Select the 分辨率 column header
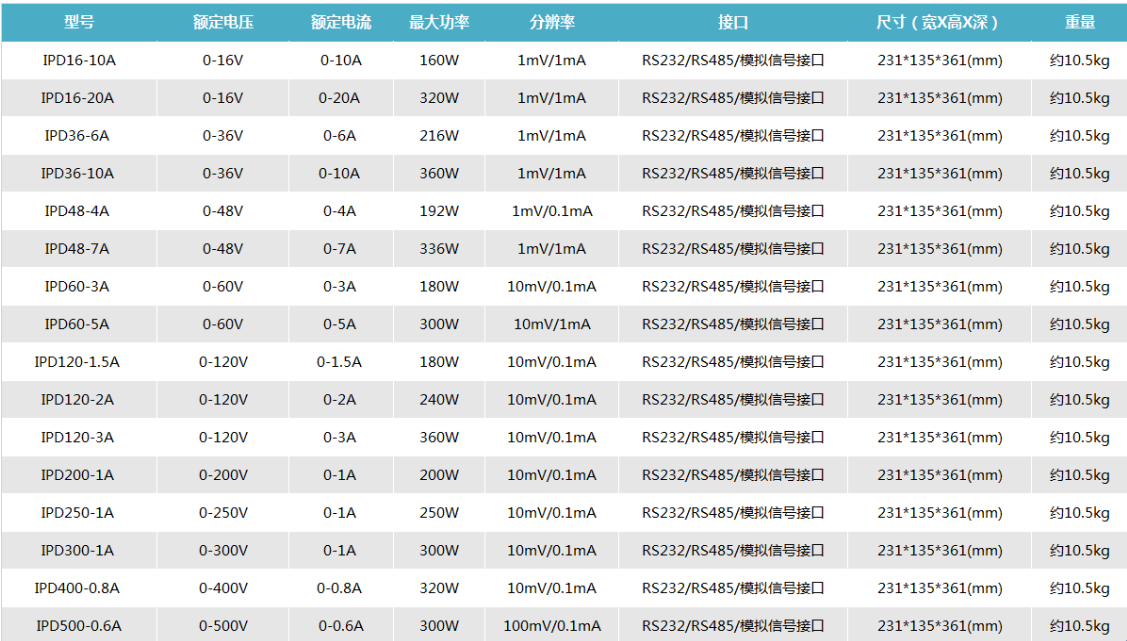The width and height of the screenshot is (1127, 641). (551, 22)
